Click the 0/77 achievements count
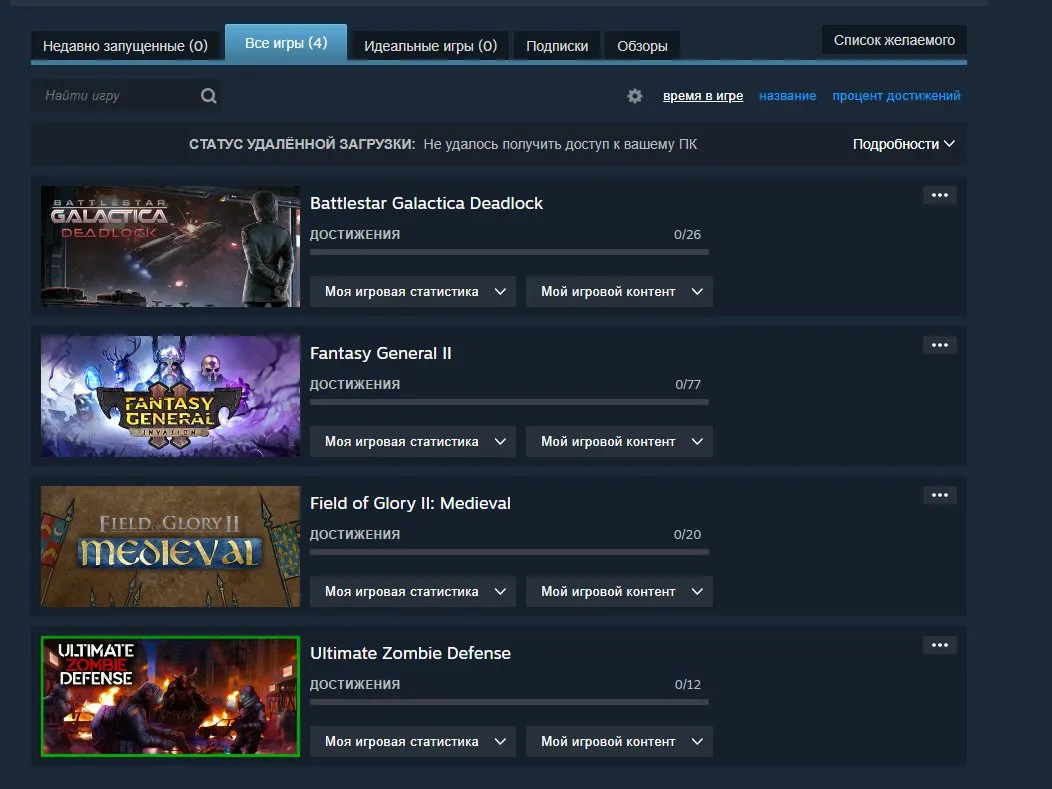 tap(688, 384)
